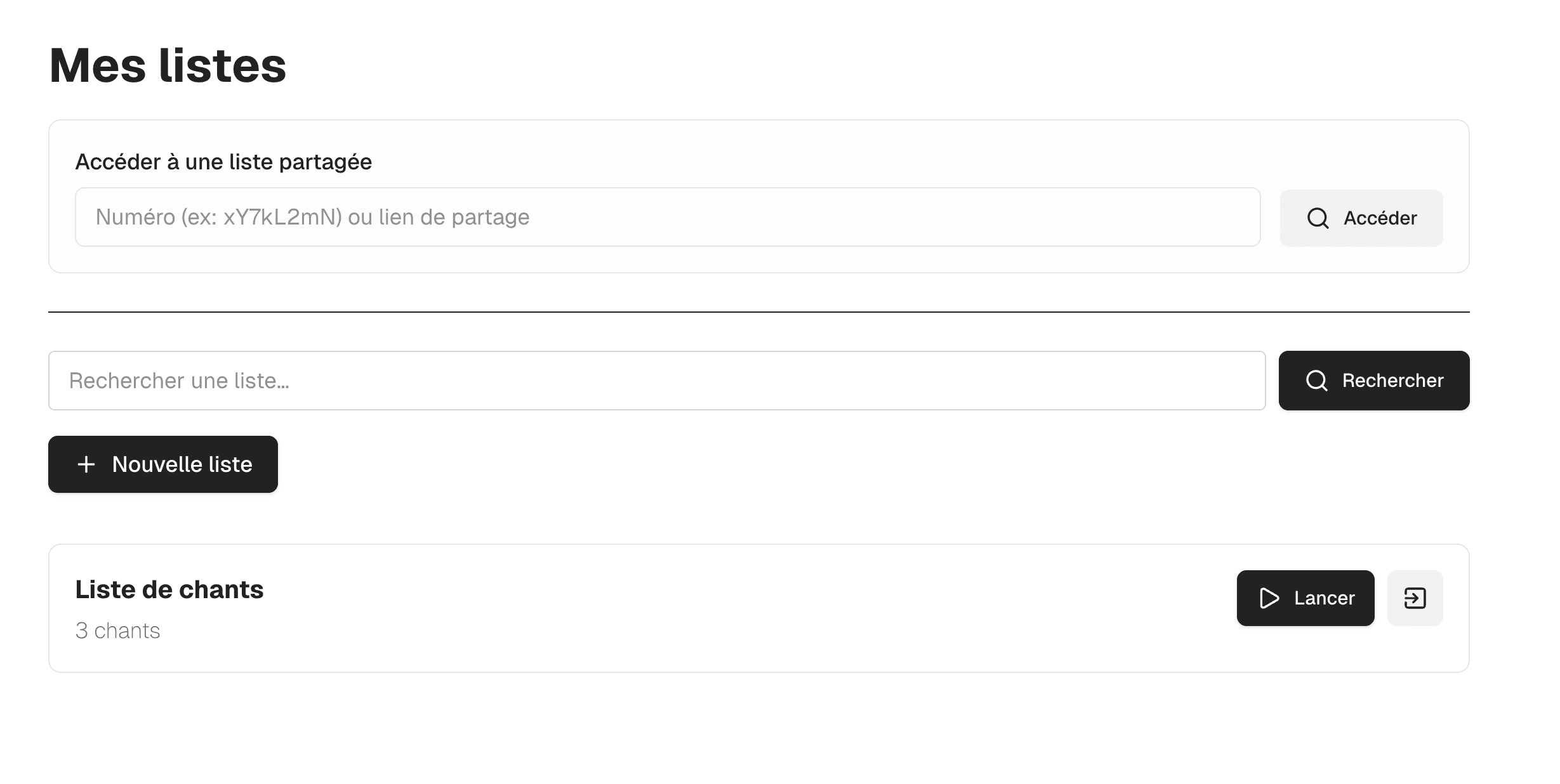The height and width of the screenshot is (784, 1560).
Task: Focus the shared list number input field
Action: click(666, 217)
